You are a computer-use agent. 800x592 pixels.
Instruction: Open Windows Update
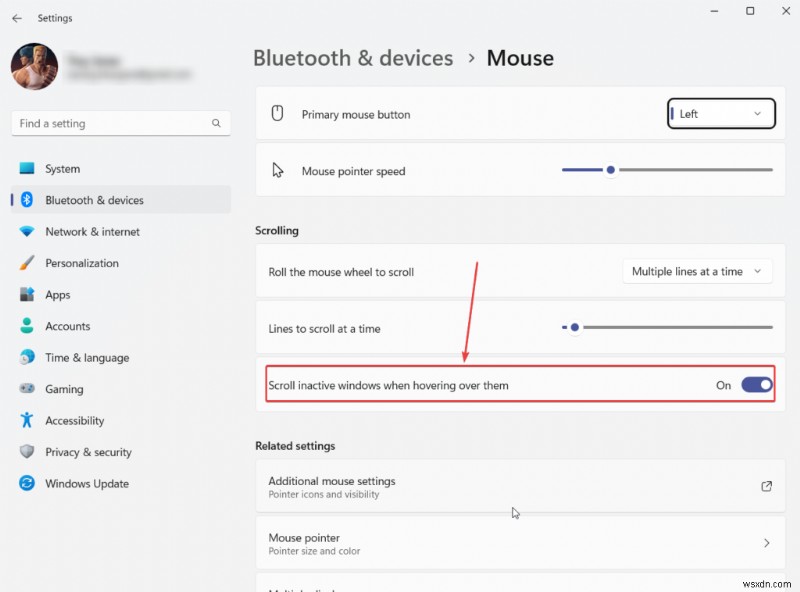[86, 483]
